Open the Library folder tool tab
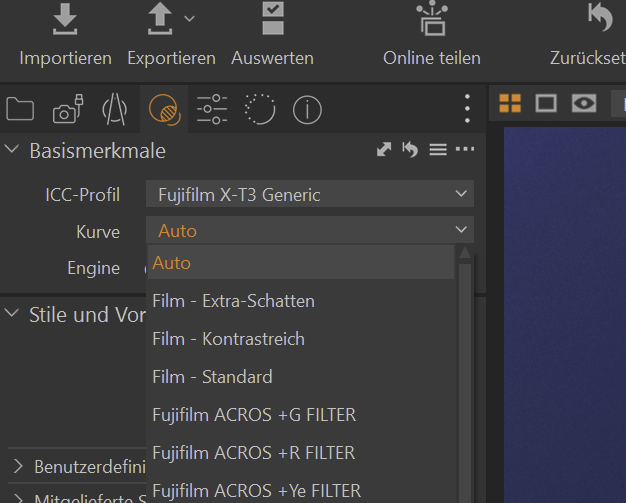Image resolution: width=626 pixels, height=503 pixels. [20, 109]
